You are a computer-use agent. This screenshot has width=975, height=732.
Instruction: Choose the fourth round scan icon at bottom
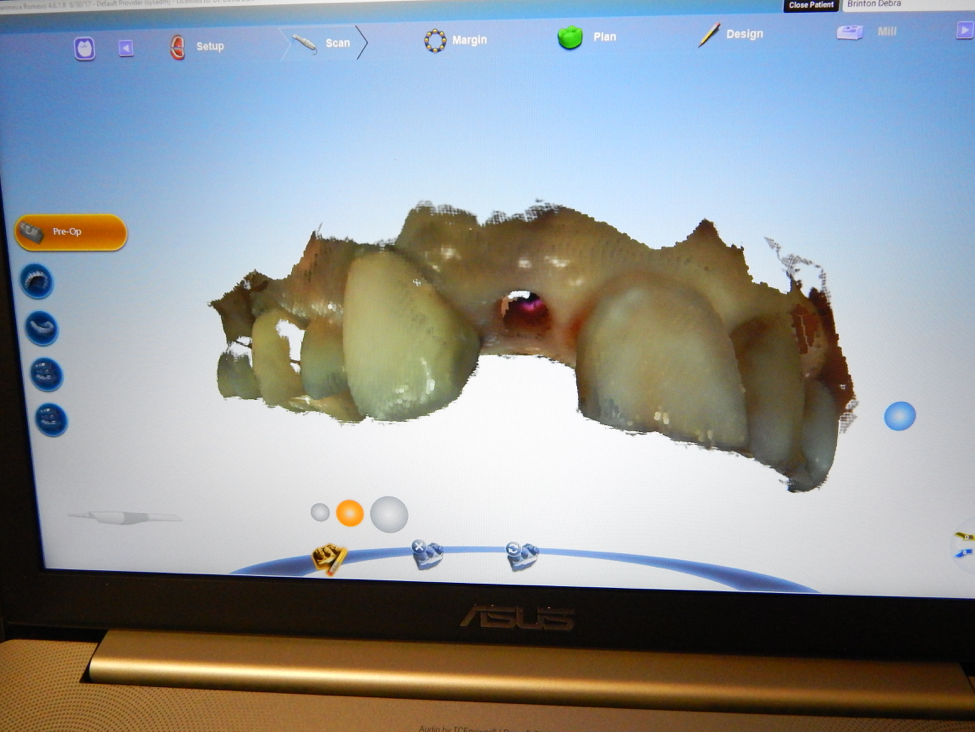[51, 418]
